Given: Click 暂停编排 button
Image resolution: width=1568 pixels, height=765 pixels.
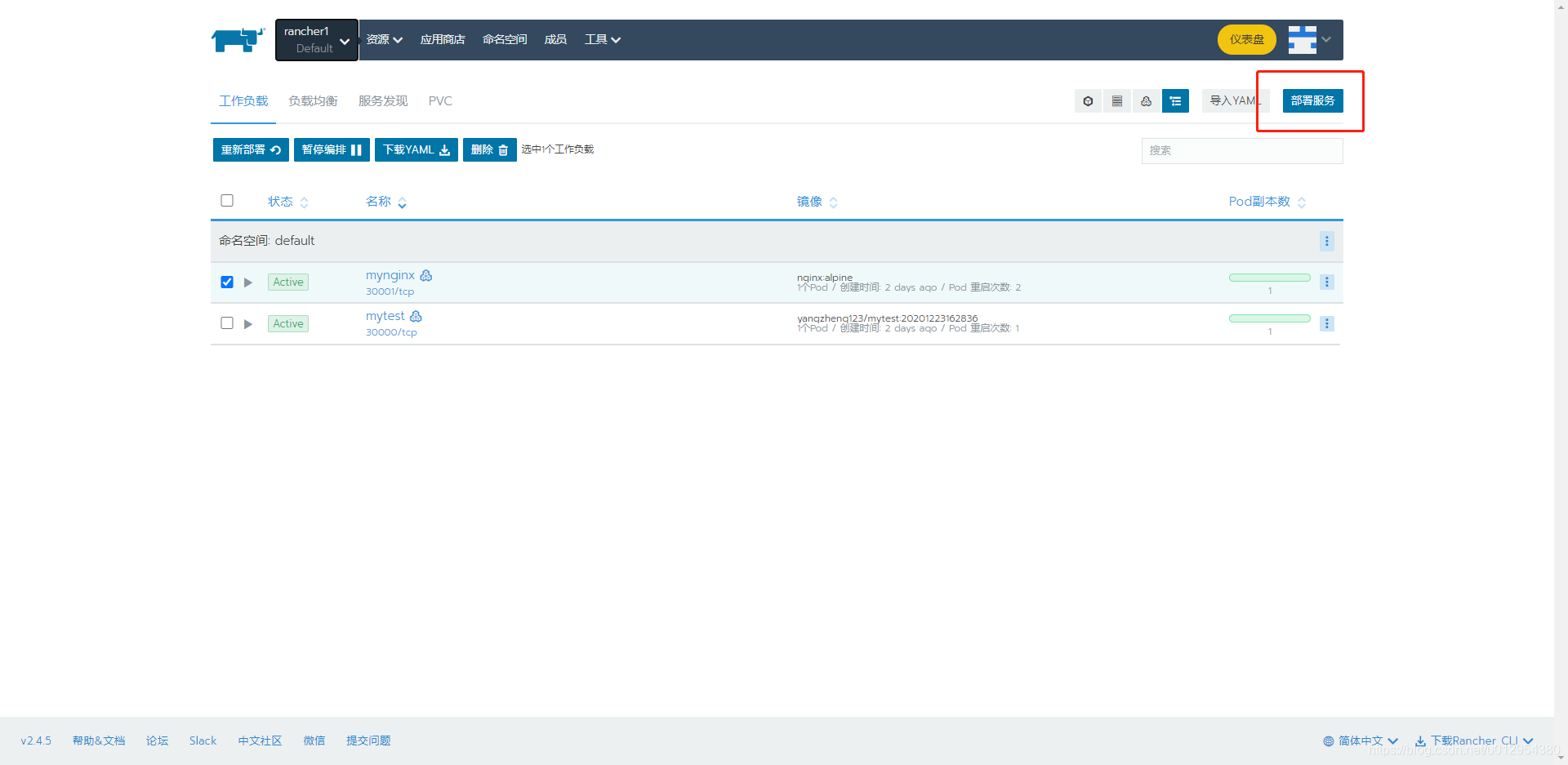Looking at the screenshot, I should point(332,150).
